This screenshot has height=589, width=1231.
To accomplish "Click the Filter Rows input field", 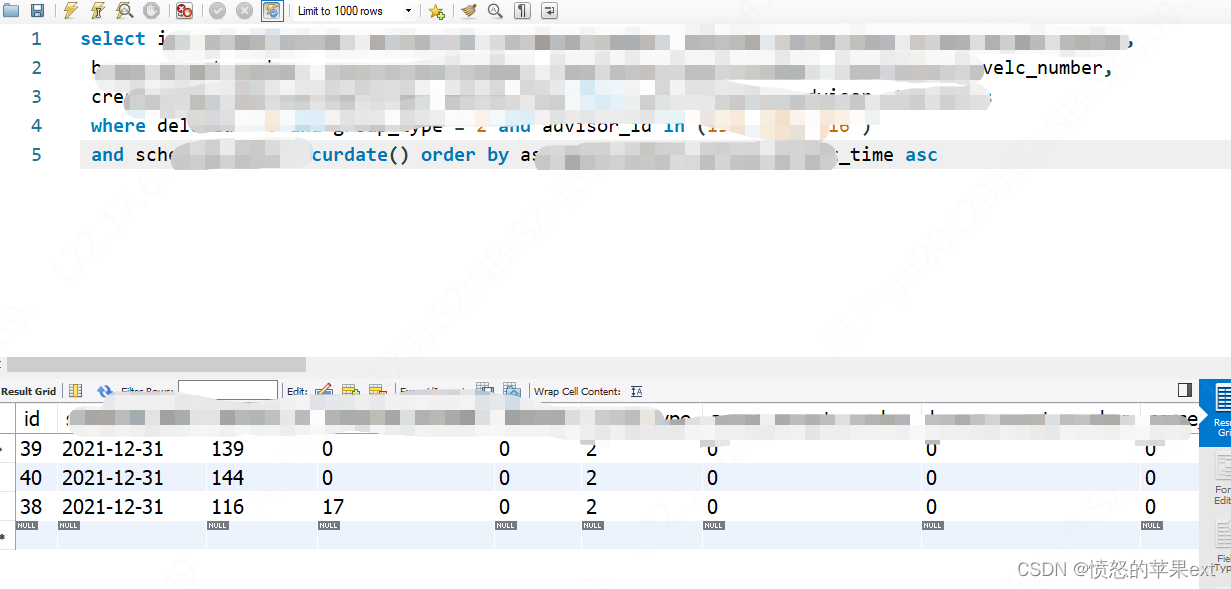I will click(x=227, y=390).
